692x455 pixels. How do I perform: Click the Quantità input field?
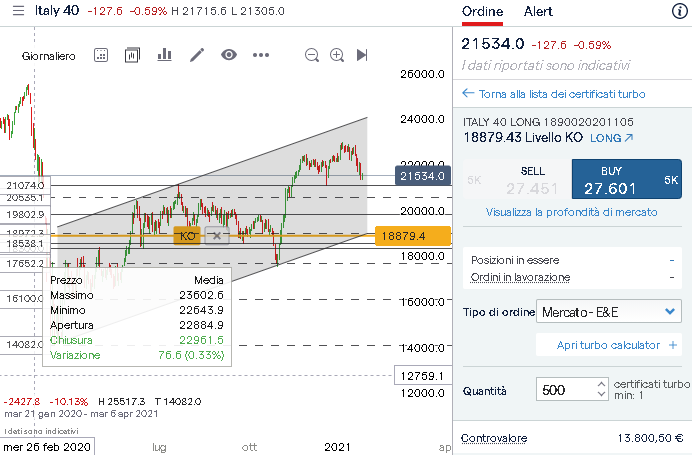[570, 390]
